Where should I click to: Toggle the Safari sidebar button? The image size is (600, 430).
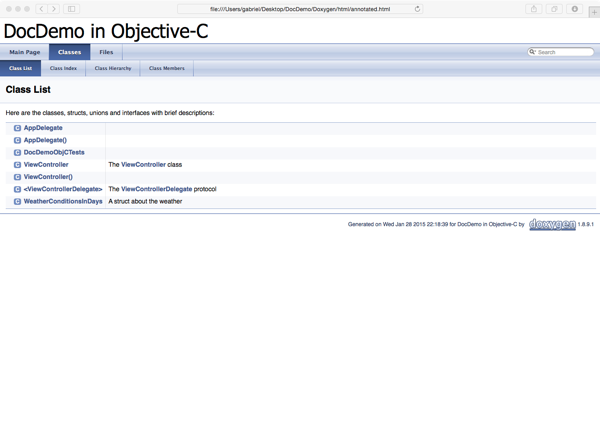(72, 9)
